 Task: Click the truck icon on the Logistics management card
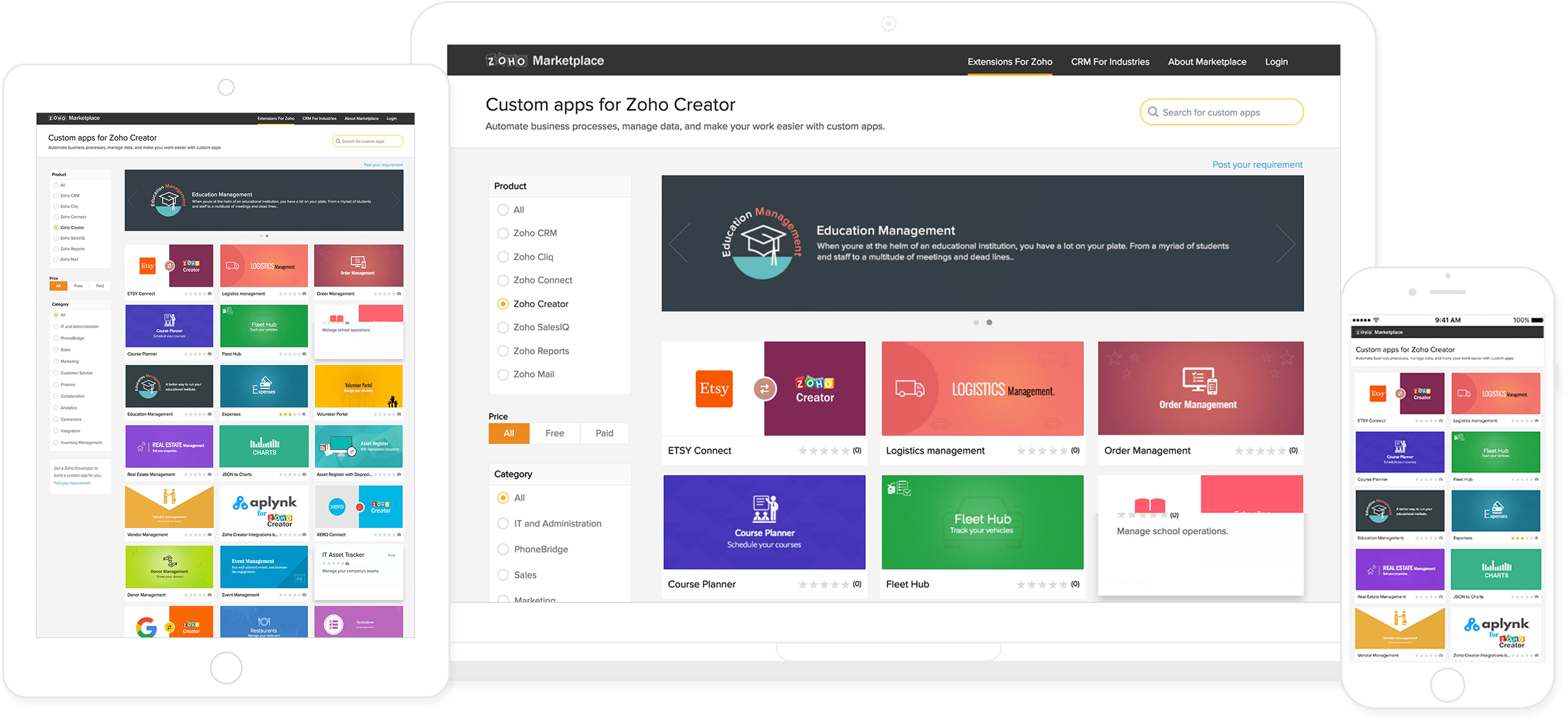(x=910, y=389)
